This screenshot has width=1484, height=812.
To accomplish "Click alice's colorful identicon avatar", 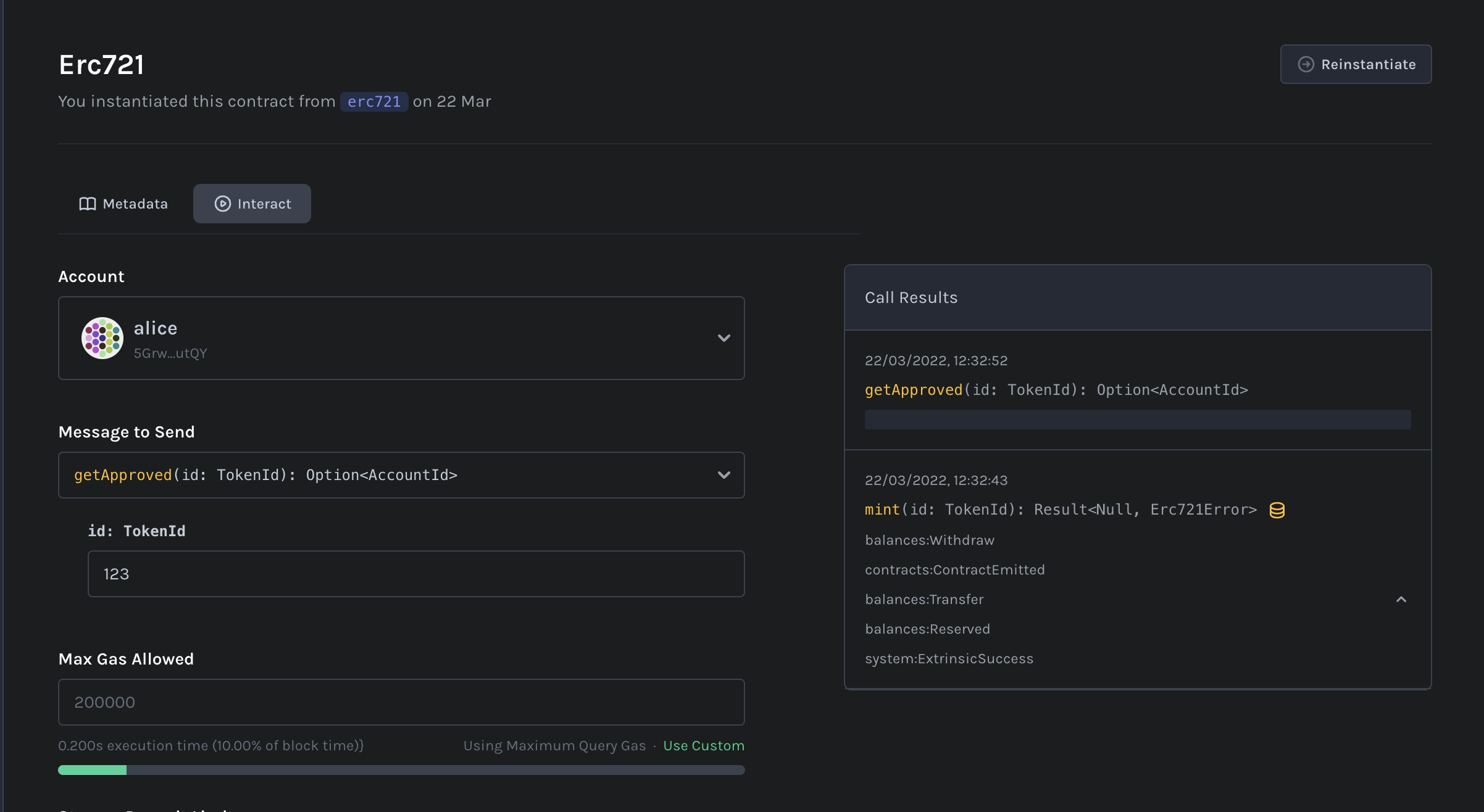I will tap(102, 338).
